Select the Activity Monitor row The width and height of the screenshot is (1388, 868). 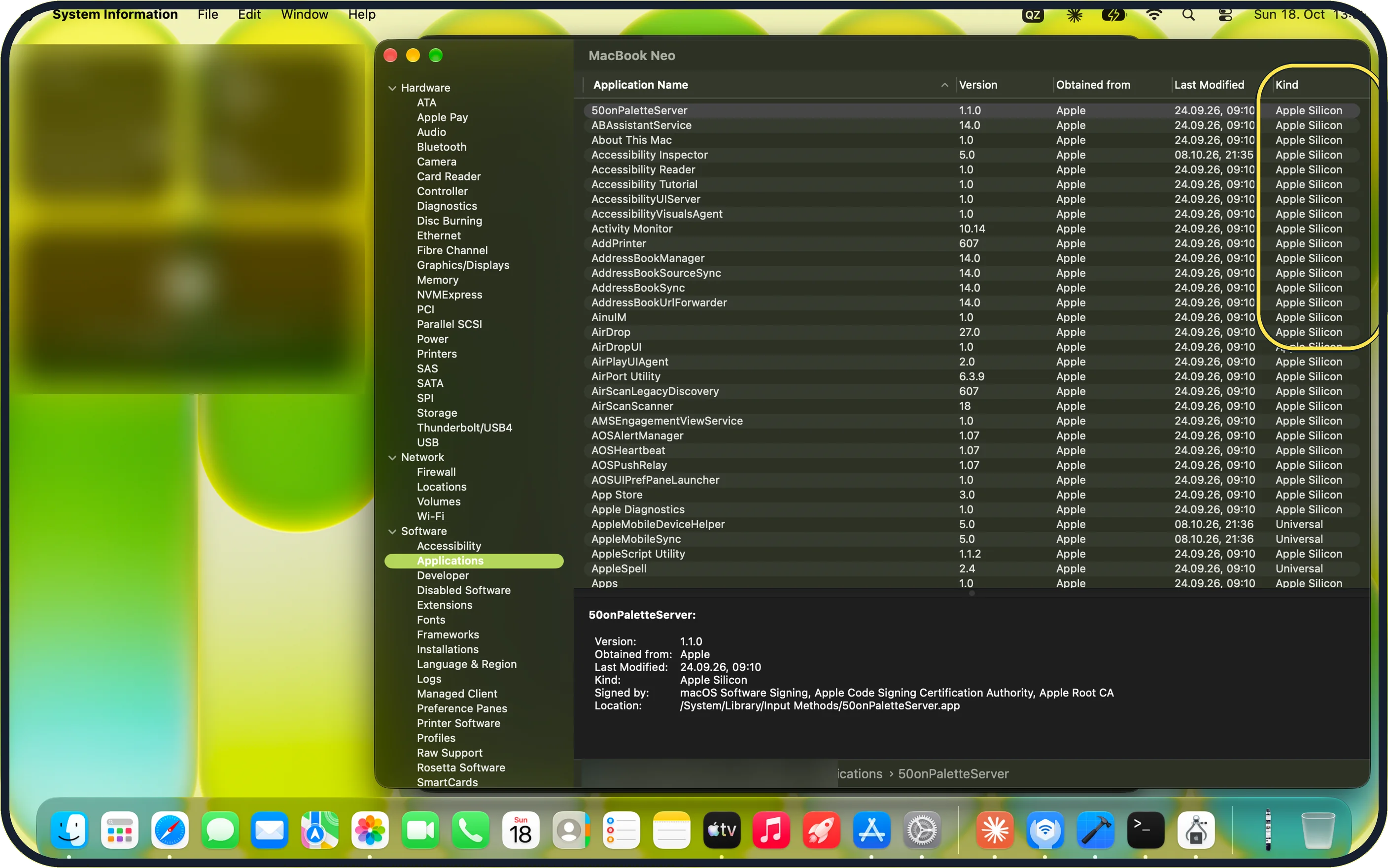[x=972, y=229]
